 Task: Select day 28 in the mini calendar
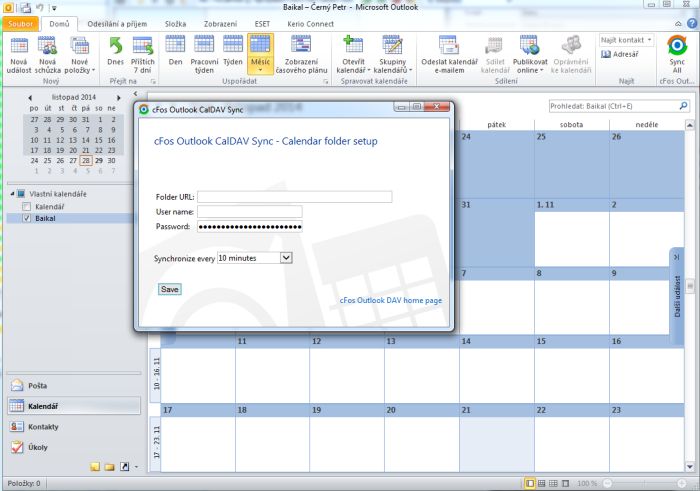(x=86, y=160)
